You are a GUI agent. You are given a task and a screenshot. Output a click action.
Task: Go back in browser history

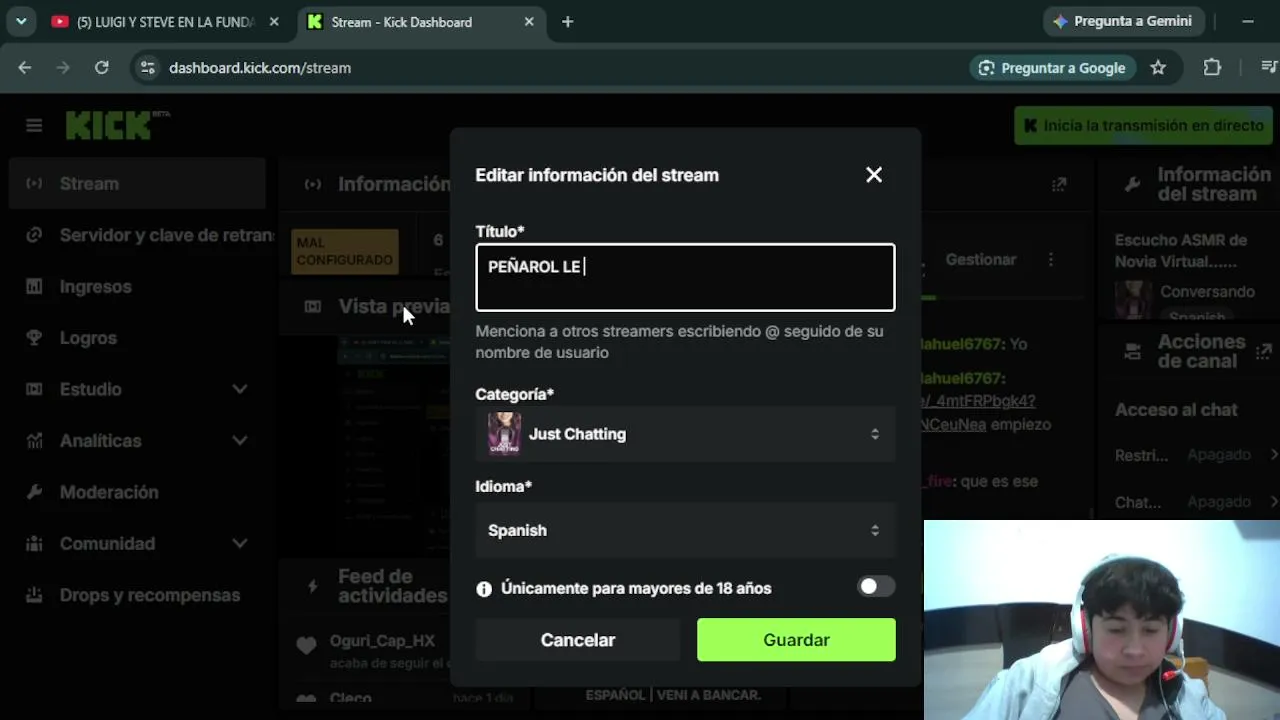click(x=25, y=68)
